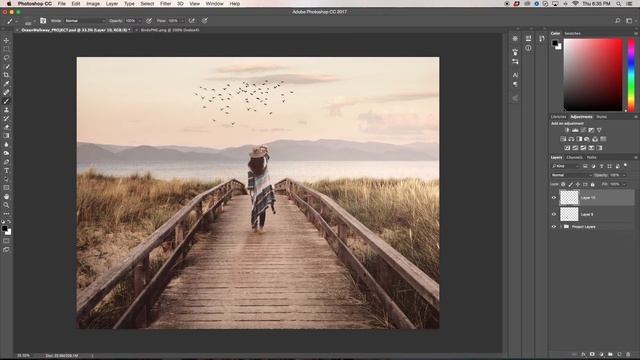Hide Layer 10 with eye icon
The image size is (640, 360).
click(554, 198)
